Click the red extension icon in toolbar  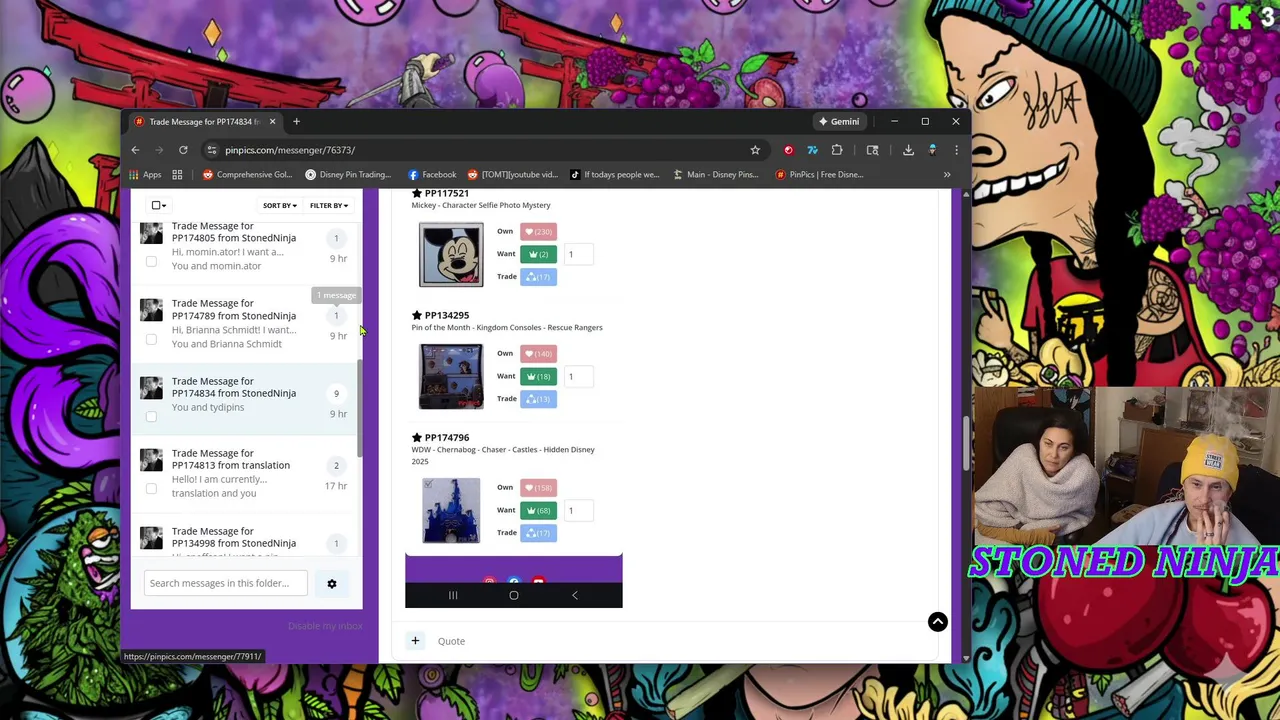[x=789, y=150]
